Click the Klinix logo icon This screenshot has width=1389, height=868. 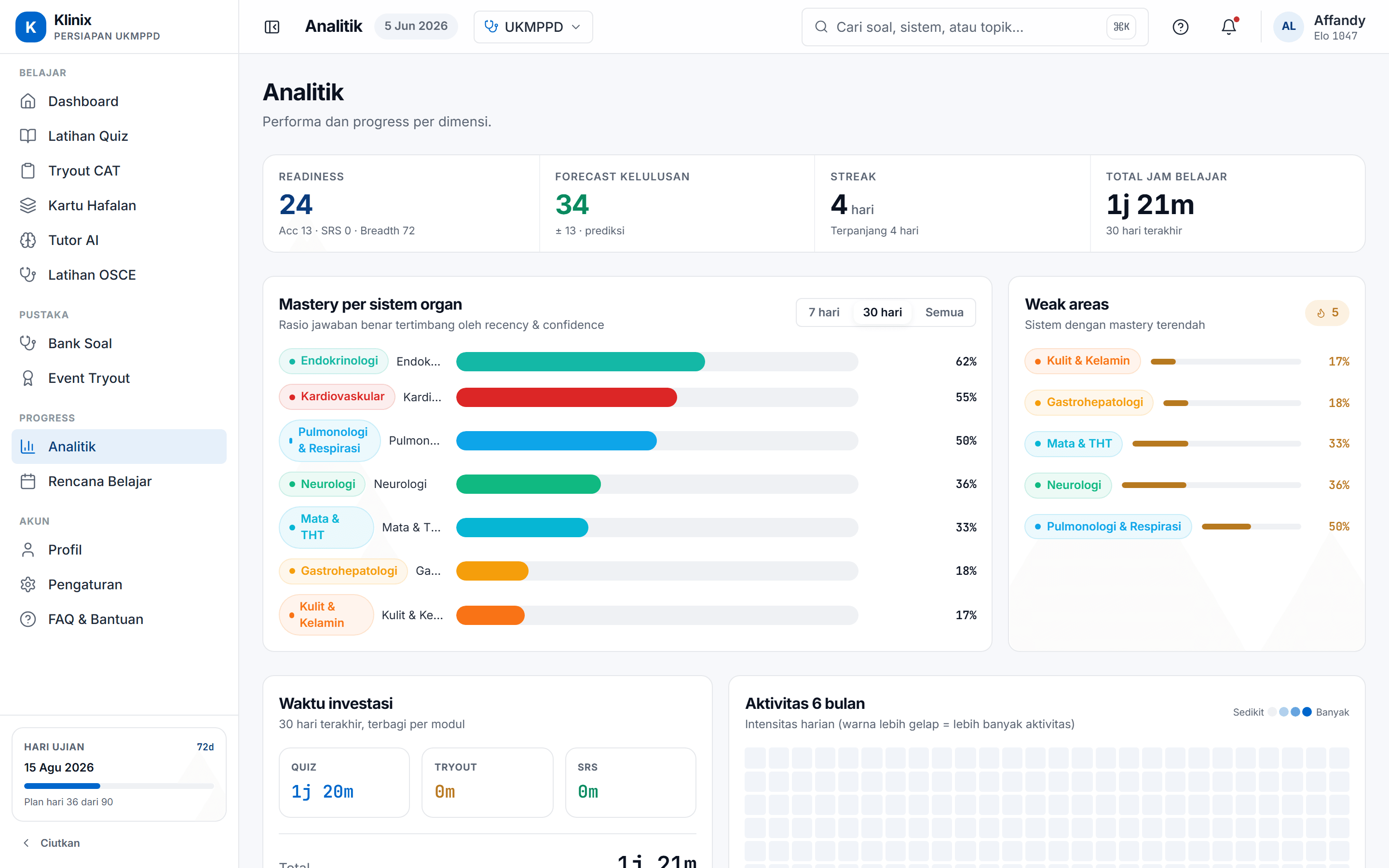click(x=30, y=27)
